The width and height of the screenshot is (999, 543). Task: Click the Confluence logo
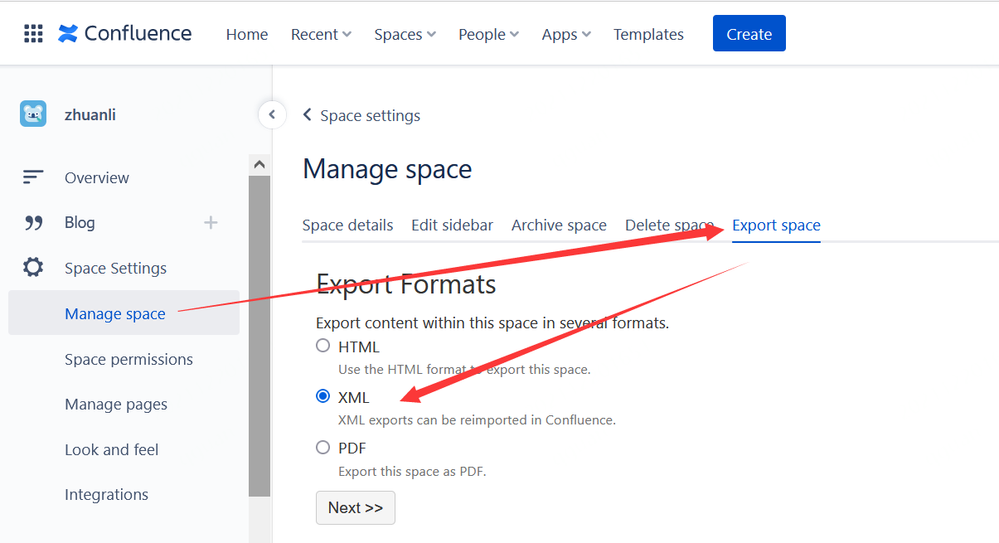click(125, 33)
